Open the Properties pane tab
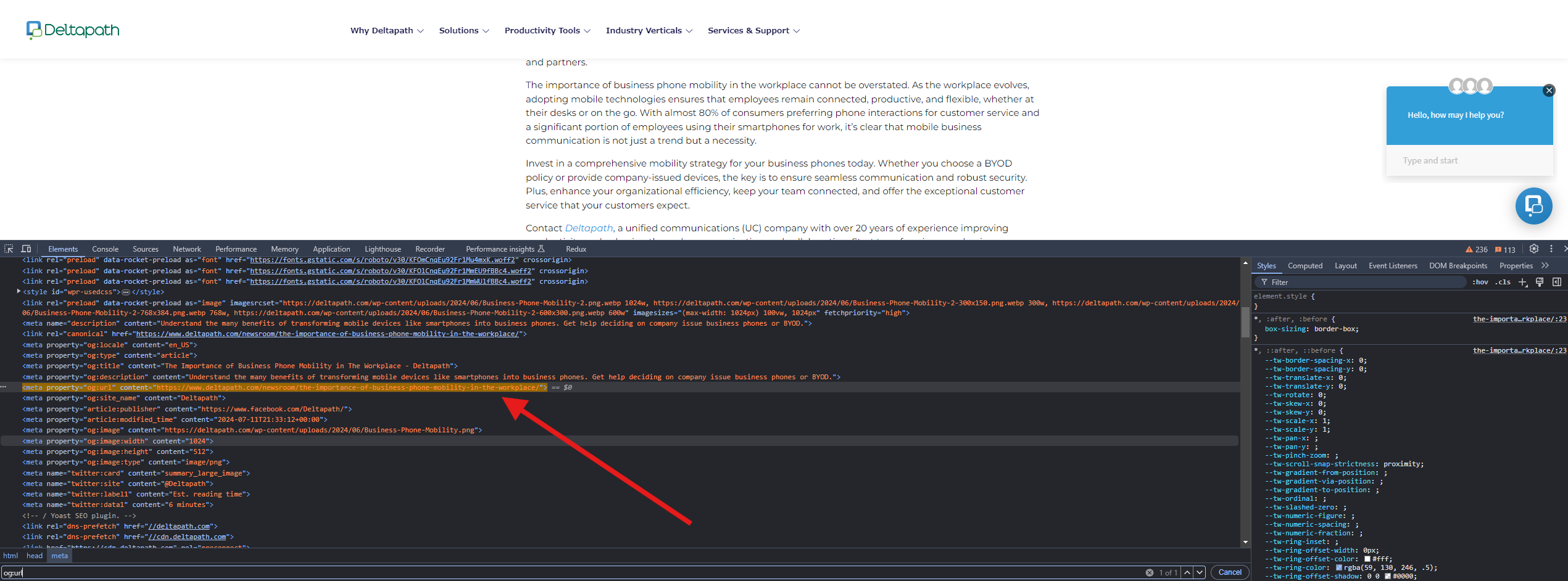 click(x=1516, y=266)
